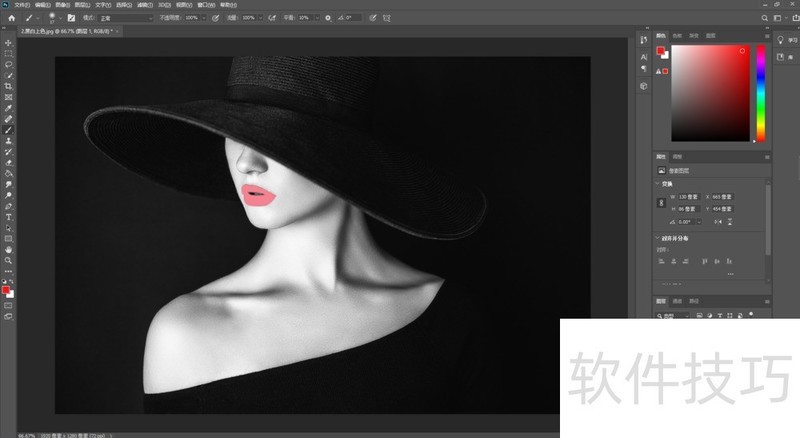
Task: Open the blend mode dropdown
Action: coord(125,17)
